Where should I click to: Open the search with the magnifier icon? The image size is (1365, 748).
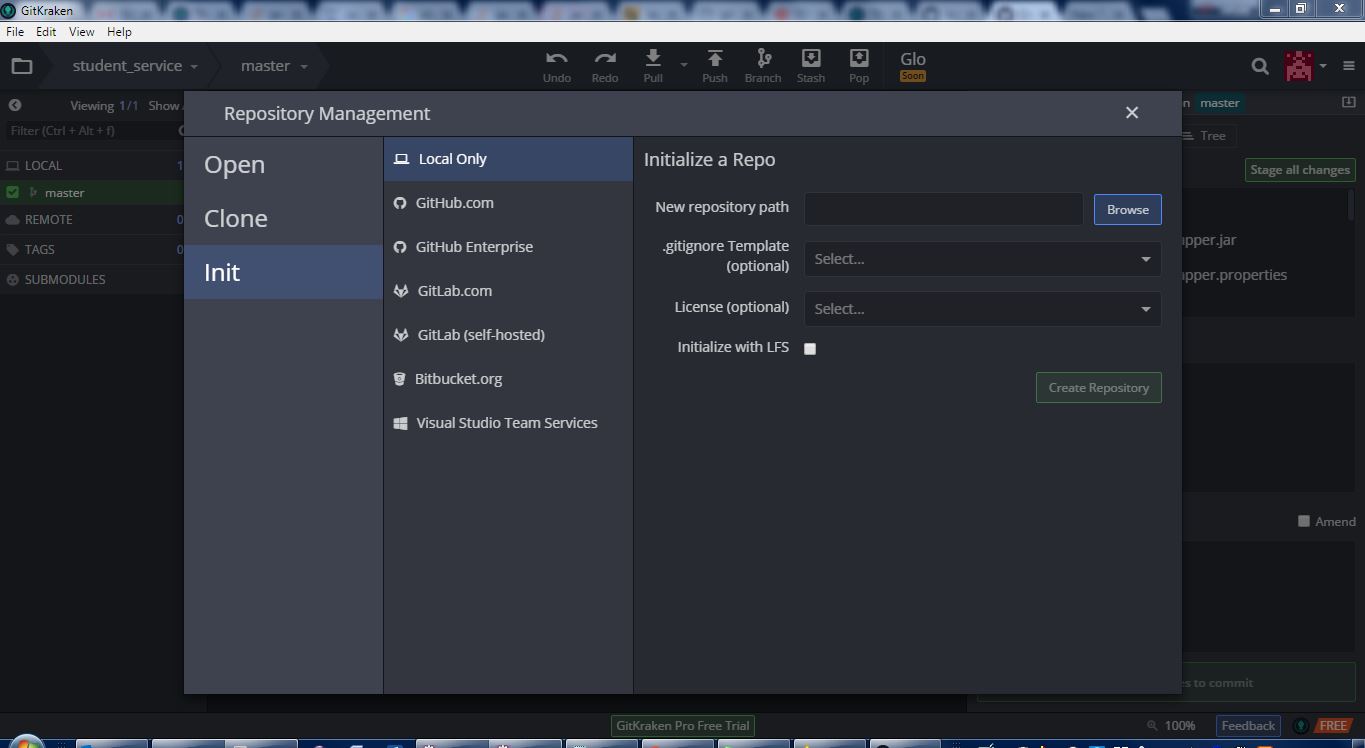click(x=1259, y=65)
